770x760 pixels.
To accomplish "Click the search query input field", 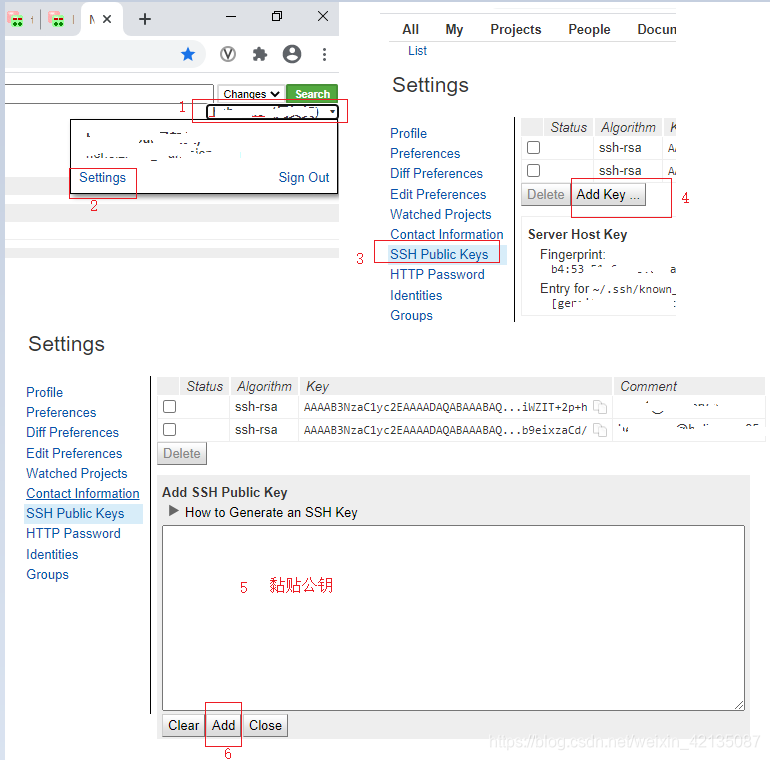I will coord(109,94).
